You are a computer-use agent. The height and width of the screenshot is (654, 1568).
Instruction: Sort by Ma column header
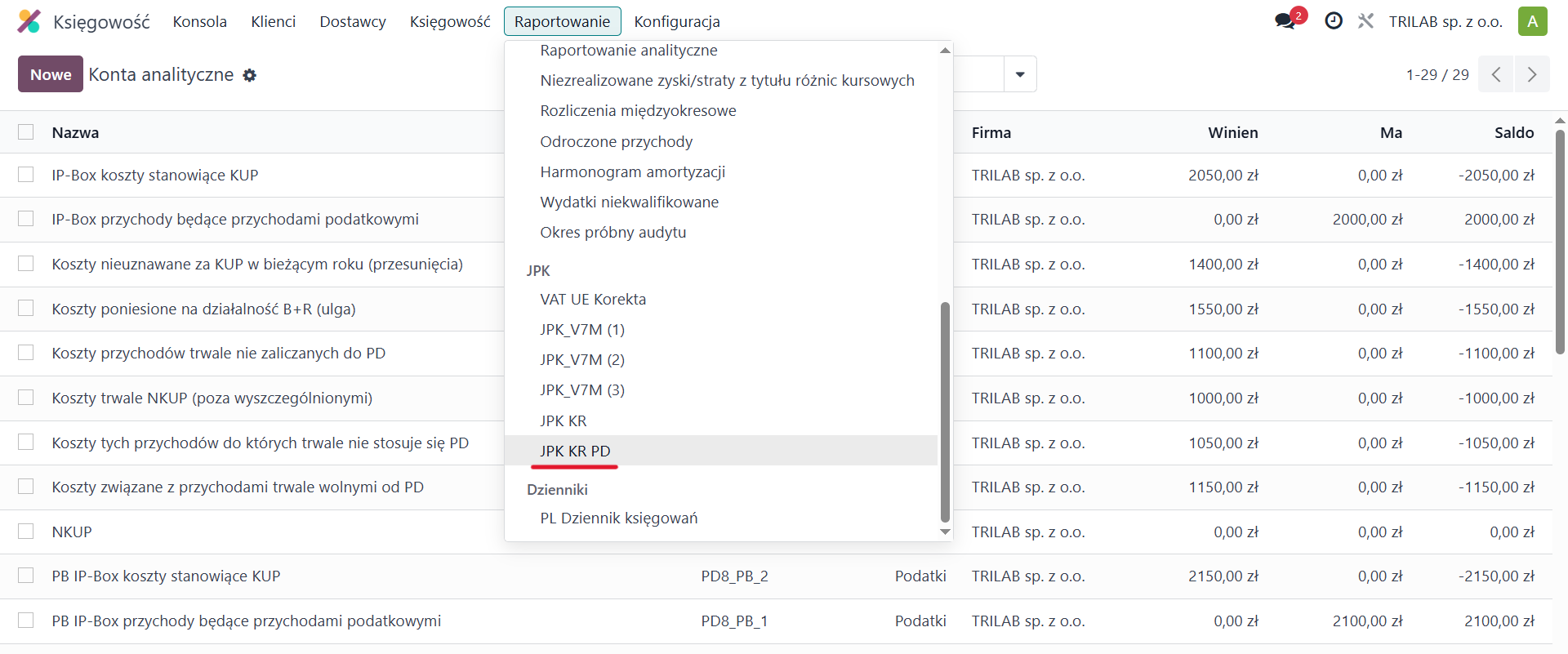(x=1392, y=132)
